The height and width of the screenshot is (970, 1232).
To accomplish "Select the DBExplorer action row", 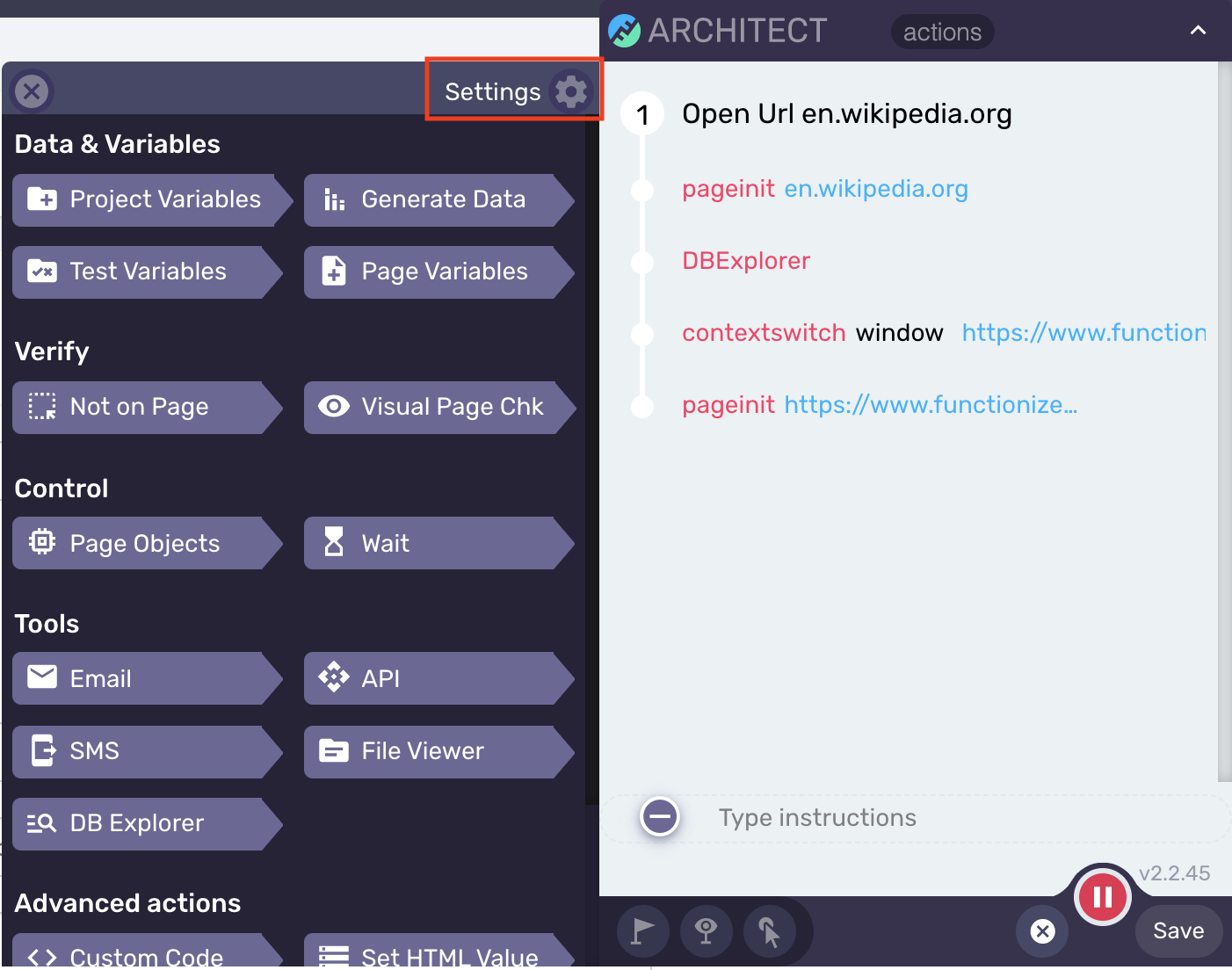I will coord(746,261).
